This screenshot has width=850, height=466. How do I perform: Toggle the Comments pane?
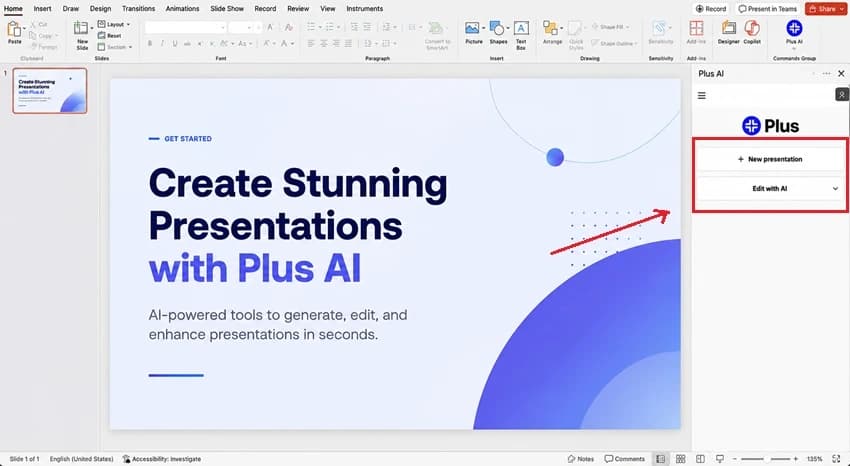click(624, 459)
